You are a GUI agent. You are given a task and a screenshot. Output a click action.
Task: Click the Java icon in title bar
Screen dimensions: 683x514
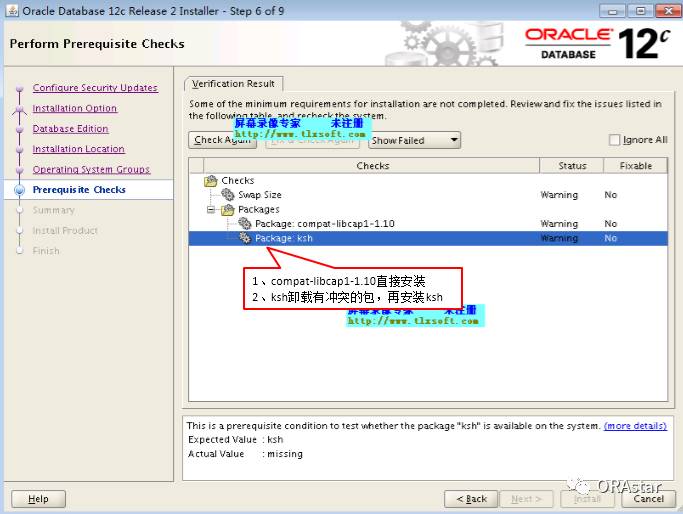pyautogui.click(x=13, y=10)
